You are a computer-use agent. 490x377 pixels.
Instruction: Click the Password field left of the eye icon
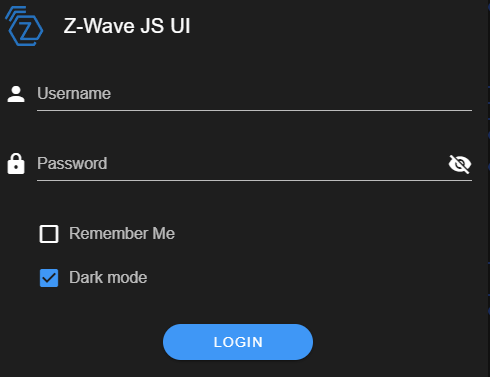click(242, 164)
